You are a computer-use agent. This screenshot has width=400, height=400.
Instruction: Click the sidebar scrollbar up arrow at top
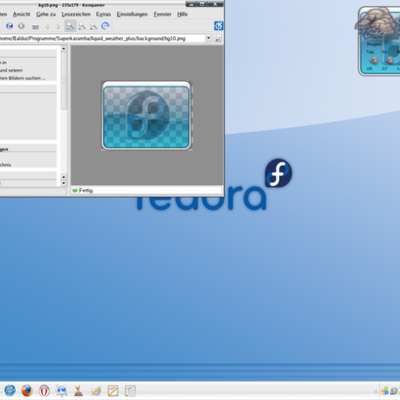pos(64,49)
